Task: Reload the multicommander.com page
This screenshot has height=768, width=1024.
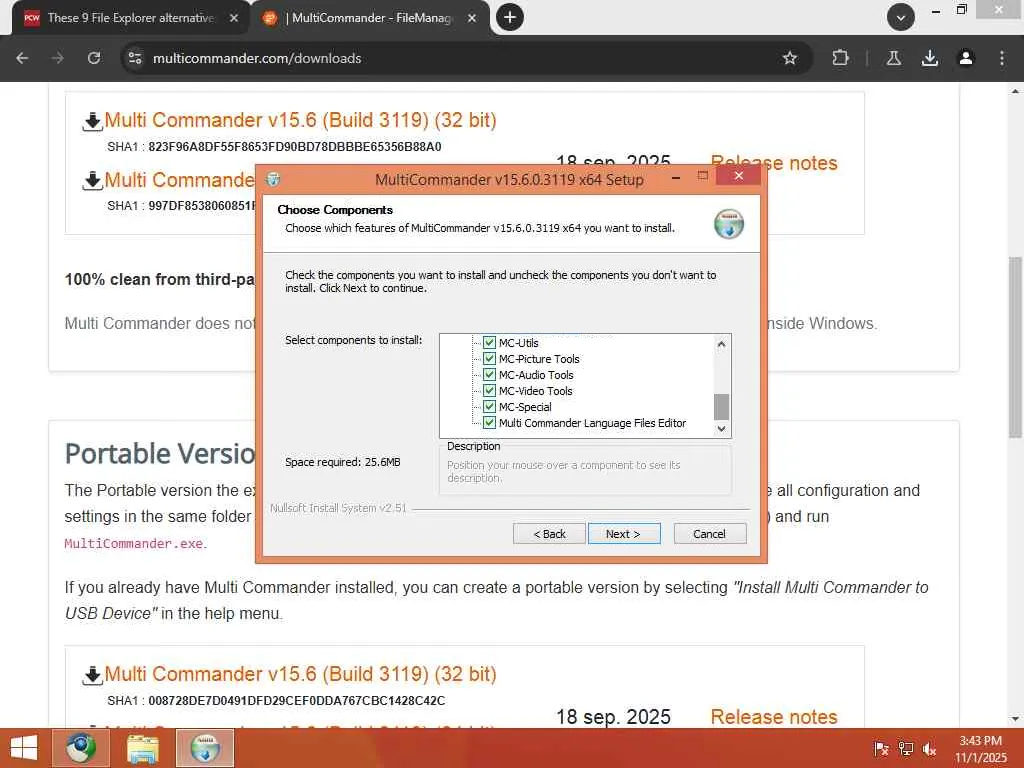Action: coord(94,58)
